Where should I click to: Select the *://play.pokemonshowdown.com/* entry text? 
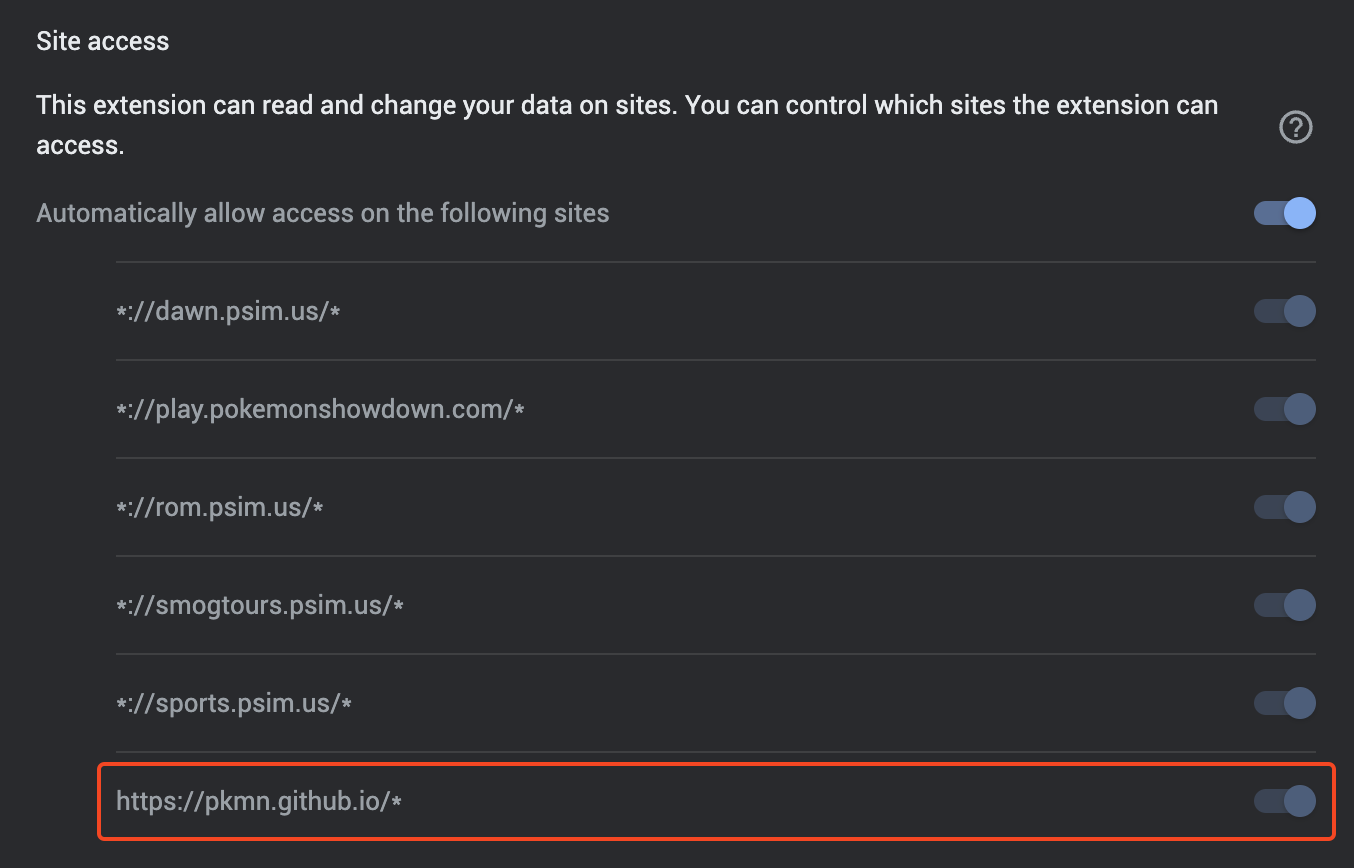point(320,410)
